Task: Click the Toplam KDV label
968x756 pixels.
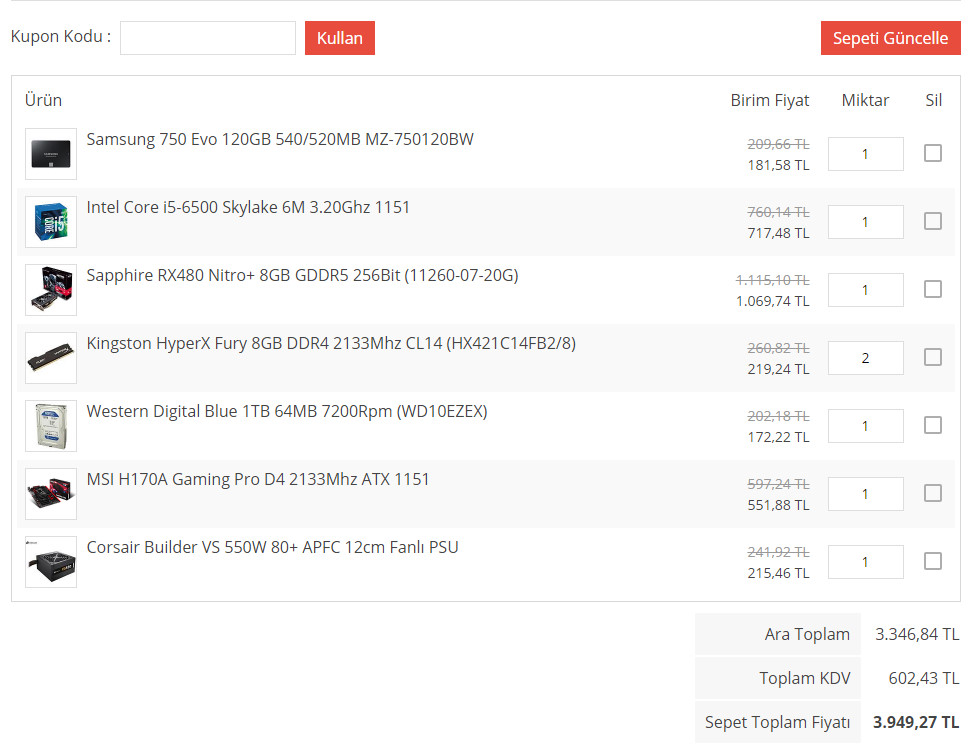Action: pyautogui.click(x=804, y=678)
